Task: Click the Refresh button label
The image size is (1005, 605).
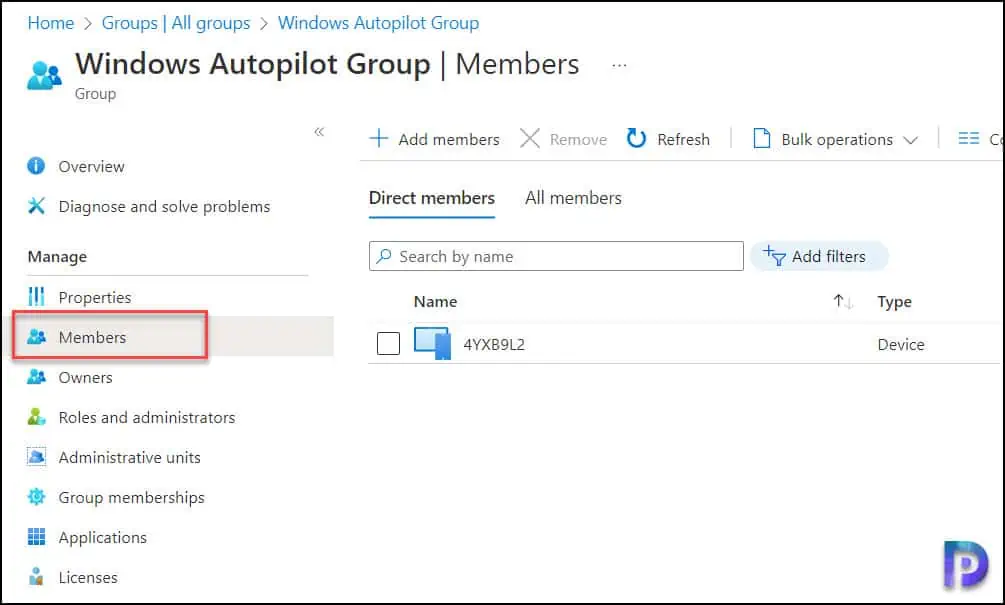Action: [683, 139]
